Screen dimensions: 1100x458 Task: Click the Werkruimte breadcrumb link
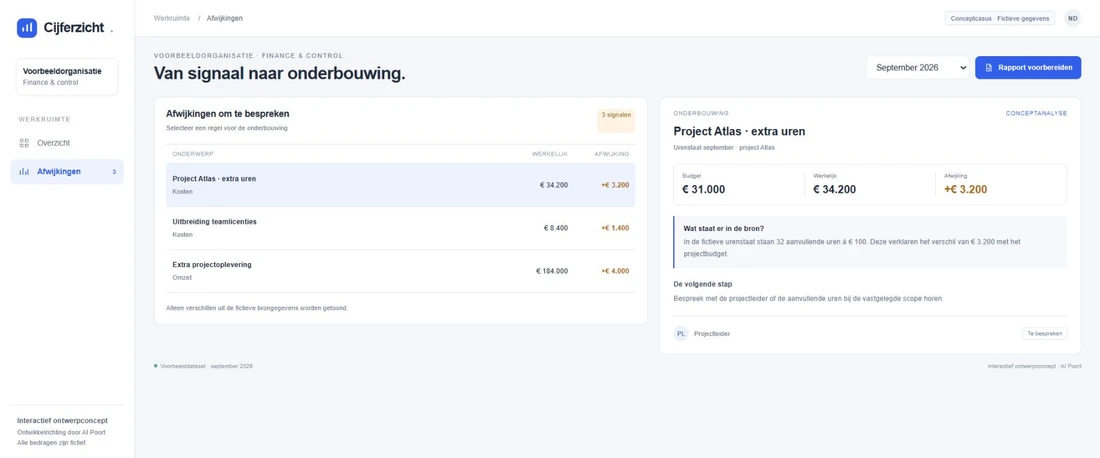coord(172,18)
